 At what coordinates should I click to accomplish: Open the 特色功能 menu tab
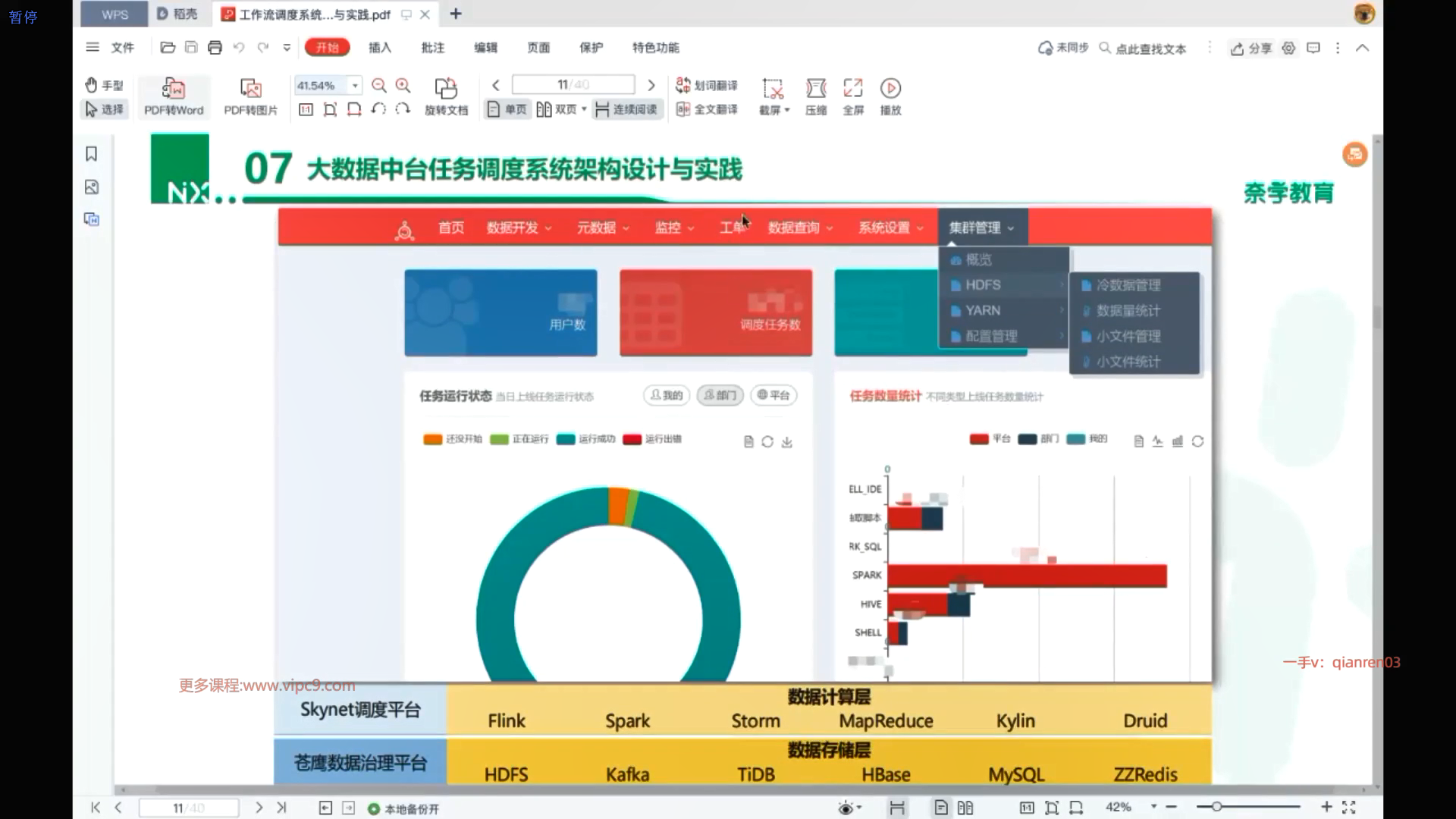click(655, 48)
